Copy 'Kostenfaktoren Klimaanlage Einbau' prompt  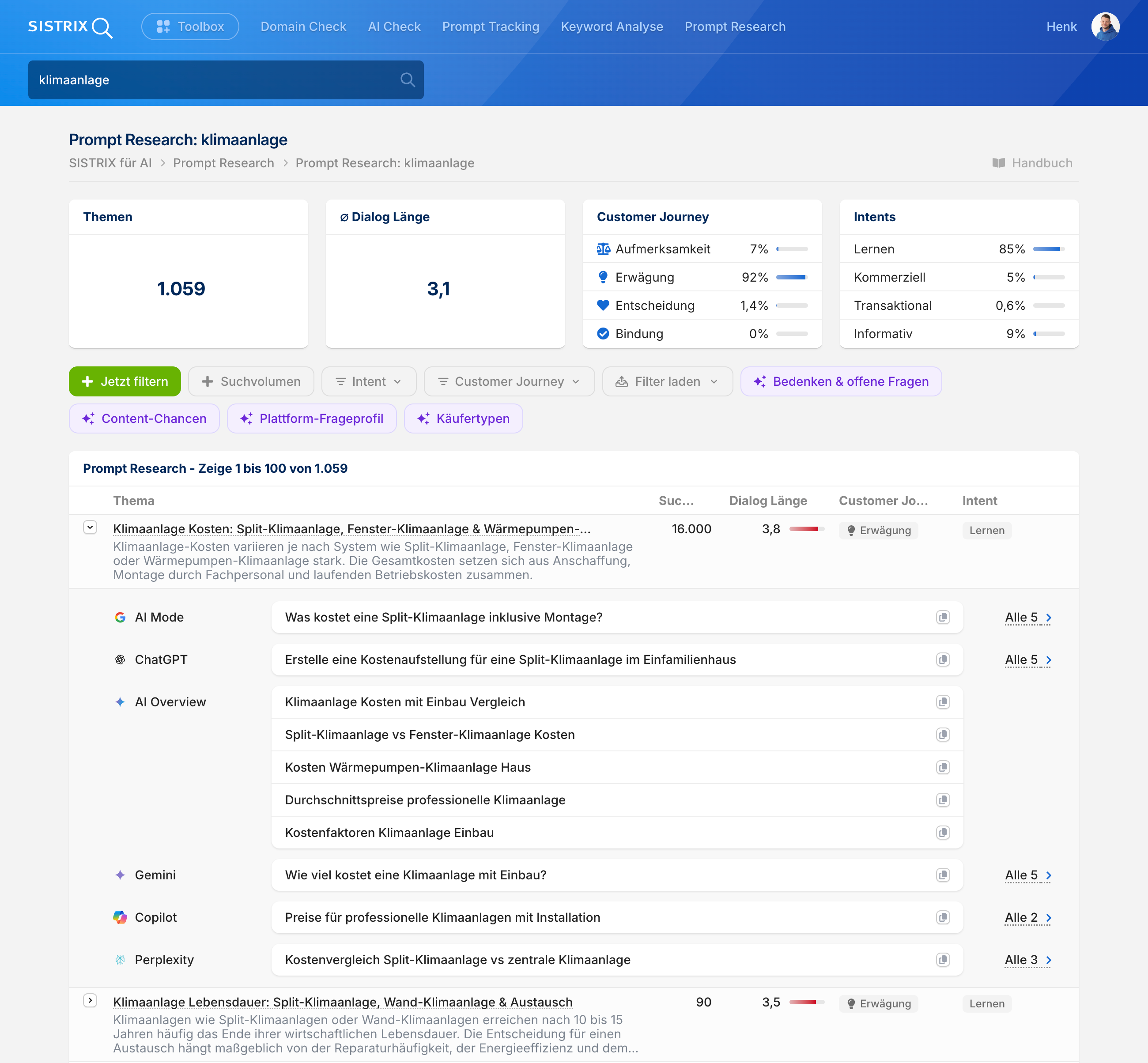pyautogui.click(x=943, y=832)
